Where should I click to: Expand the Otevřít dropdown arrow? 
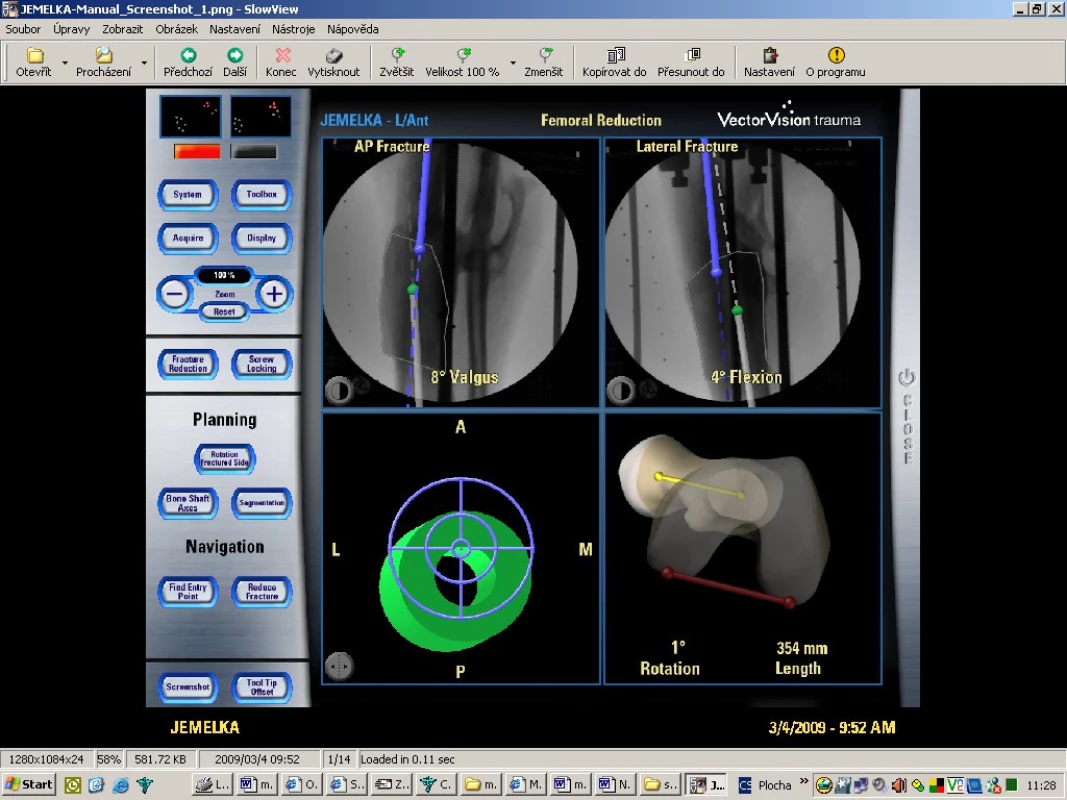(x=65, y=63)
